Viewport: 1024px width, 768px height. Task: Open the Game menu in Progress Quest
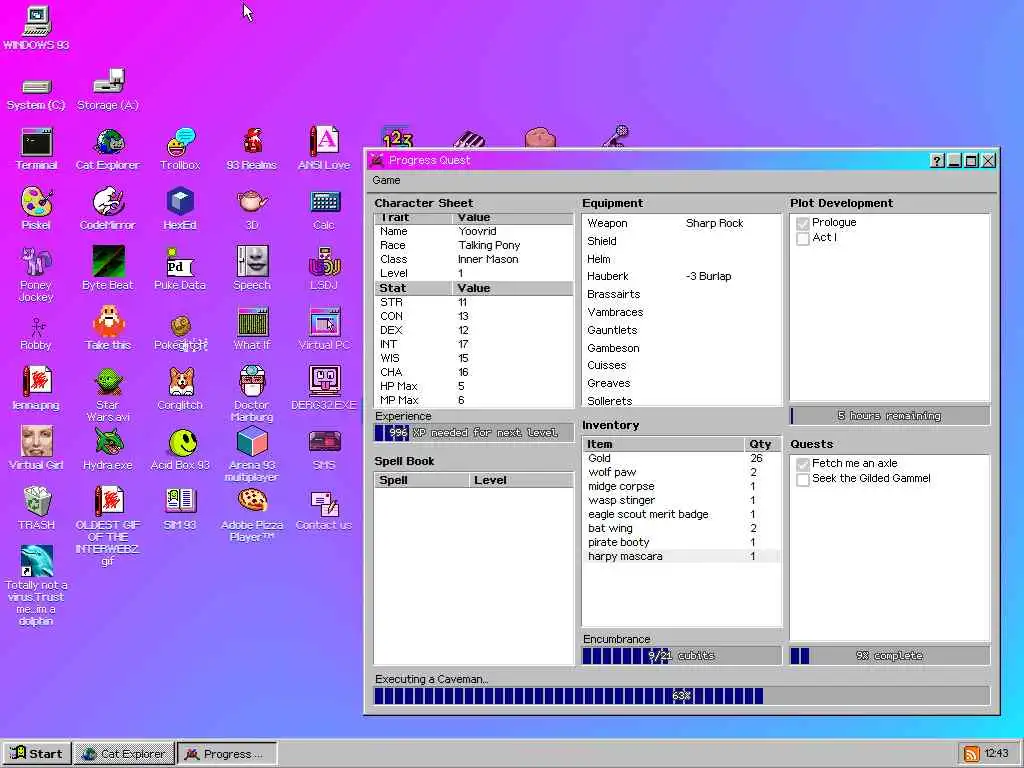click(386, 180)
